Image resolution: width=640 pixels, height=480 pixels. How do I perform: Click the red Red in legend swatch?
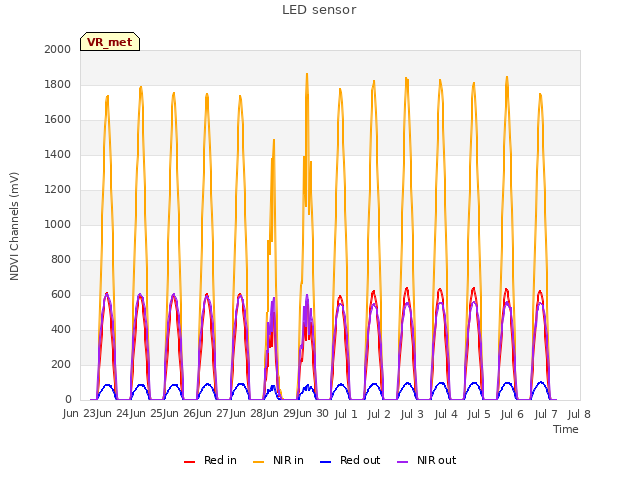point(189,462)
